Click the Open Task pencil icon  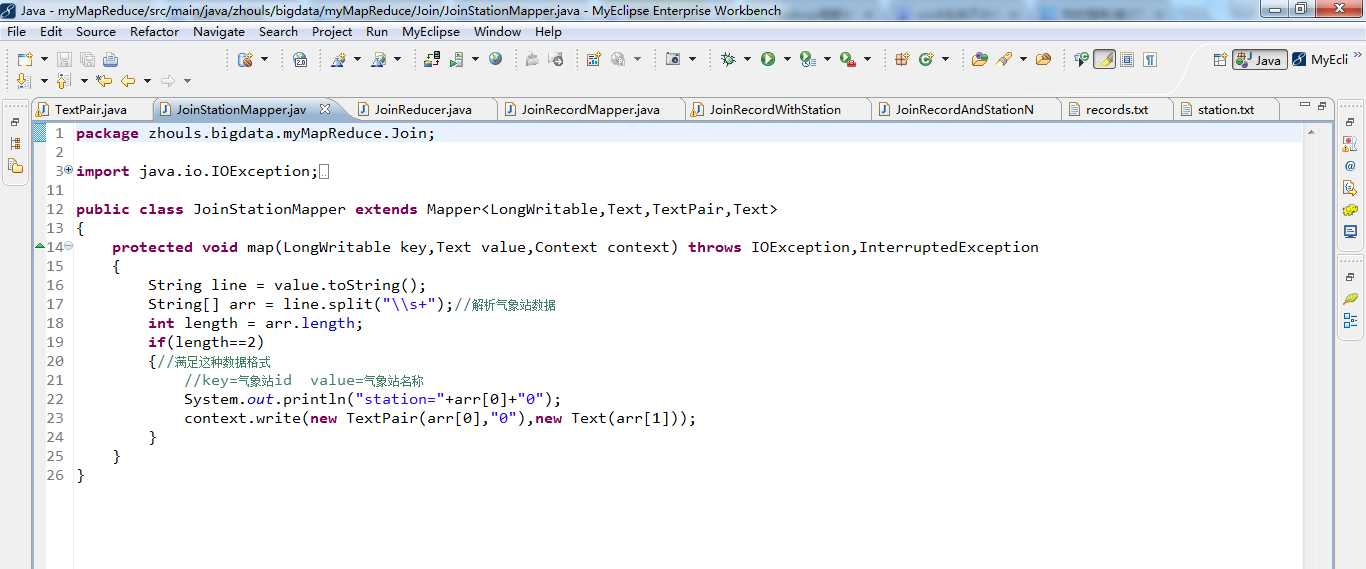tap(1043, 59)
